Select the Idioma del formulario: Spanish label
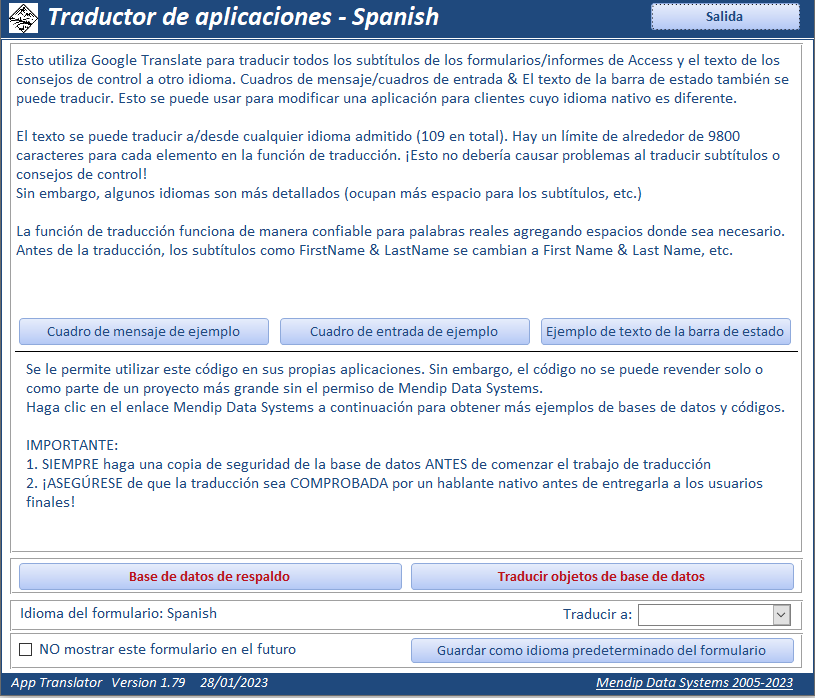 [x=119, y=613]
